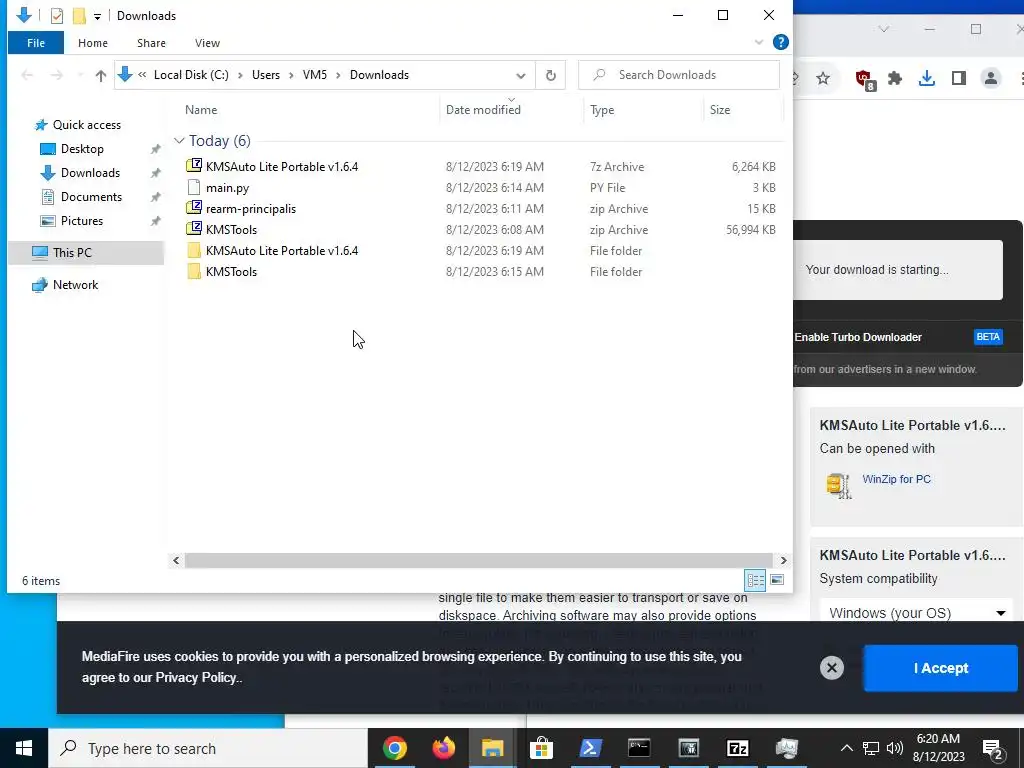Open Microsoft Store from taskbar
Viewport: 1024px width, 768px height.
(541, 748)
